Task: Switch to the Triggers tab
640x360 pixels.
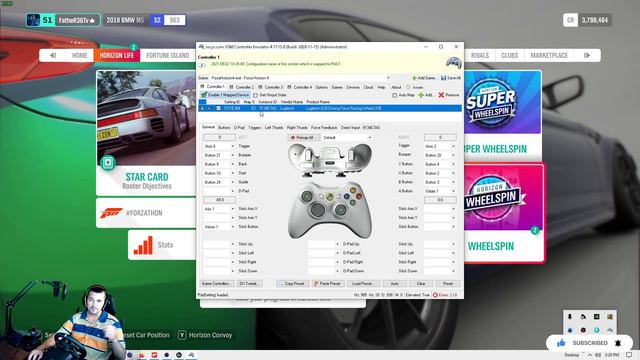Action: tap(254, 128)
